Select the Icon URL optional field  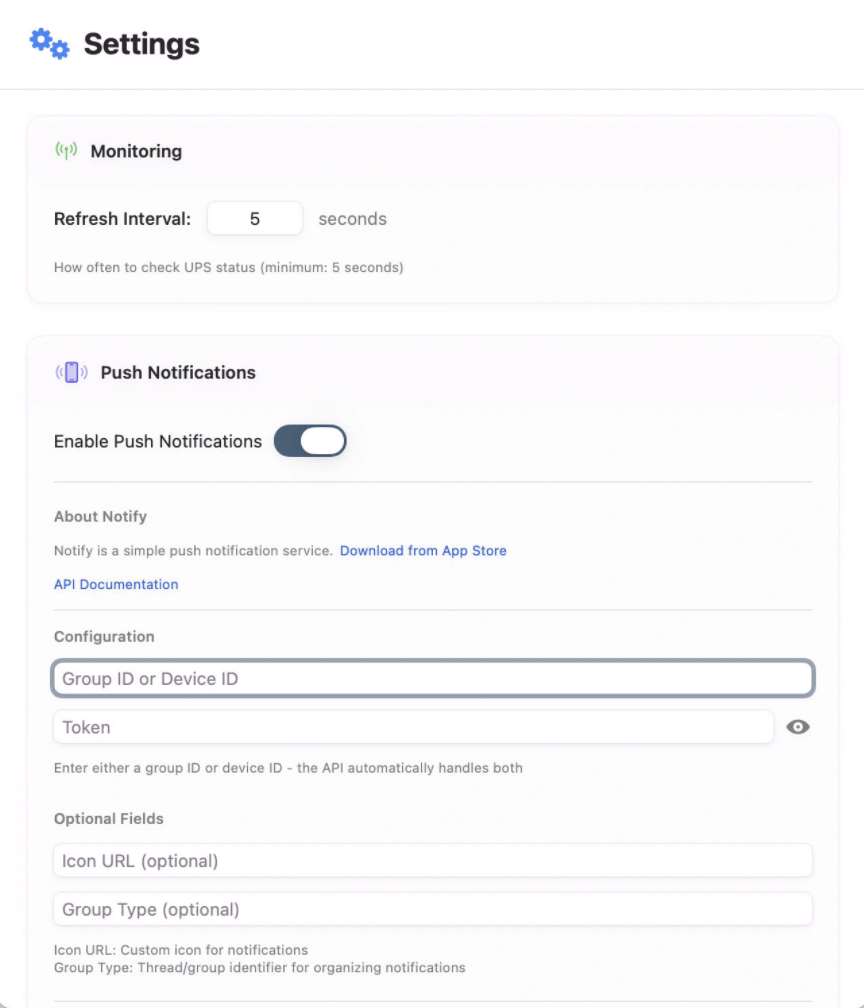coord(432,860)
